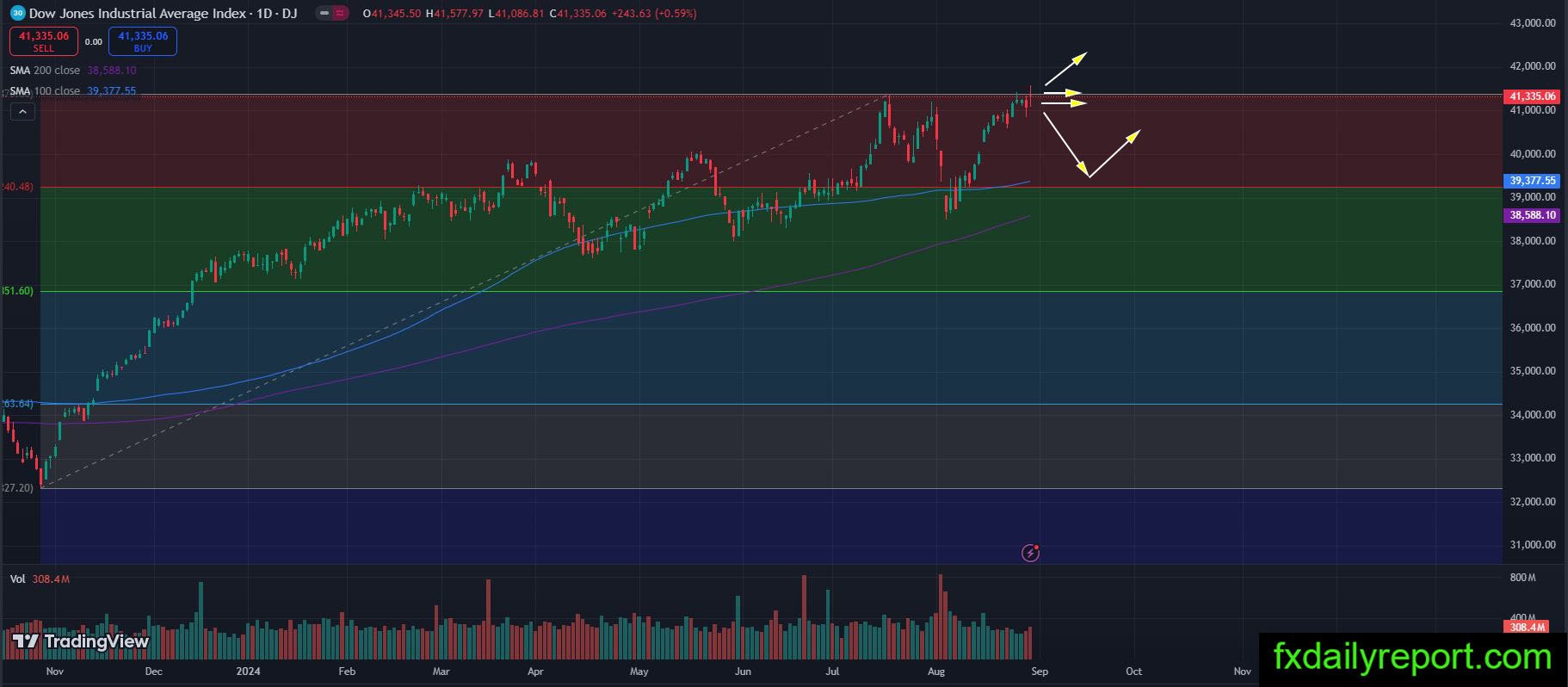Click the blue 39,377.55 SMA price label
The height and width of the screenshot is (687, 1568).
tap(1531, 181)
